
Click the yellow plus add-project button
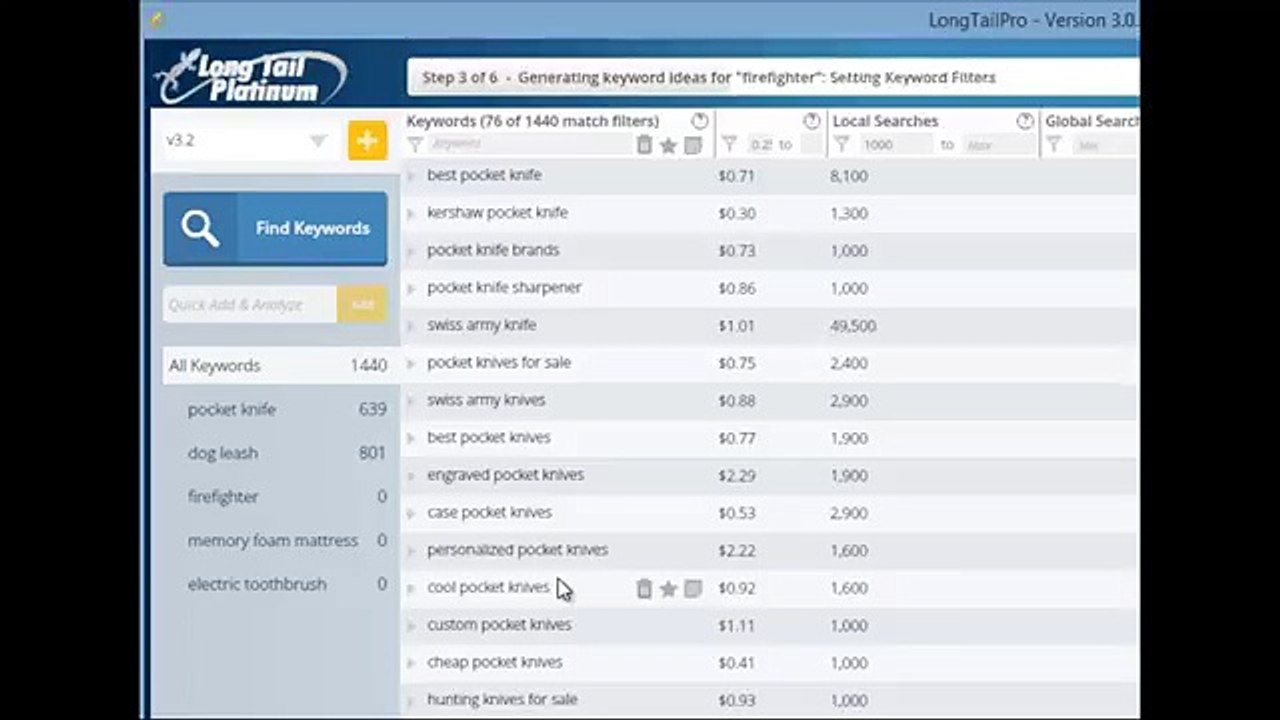(367, 141)
